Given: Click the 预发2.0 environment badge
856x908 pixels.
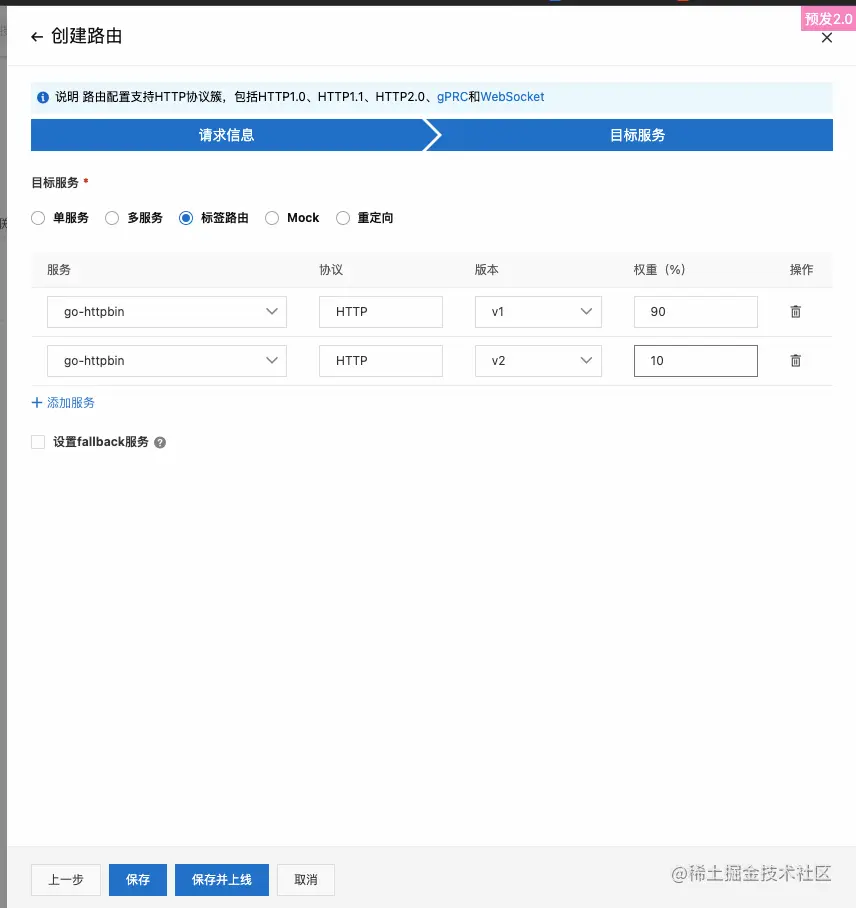Looking at the screenshot, I should point(828,19).
